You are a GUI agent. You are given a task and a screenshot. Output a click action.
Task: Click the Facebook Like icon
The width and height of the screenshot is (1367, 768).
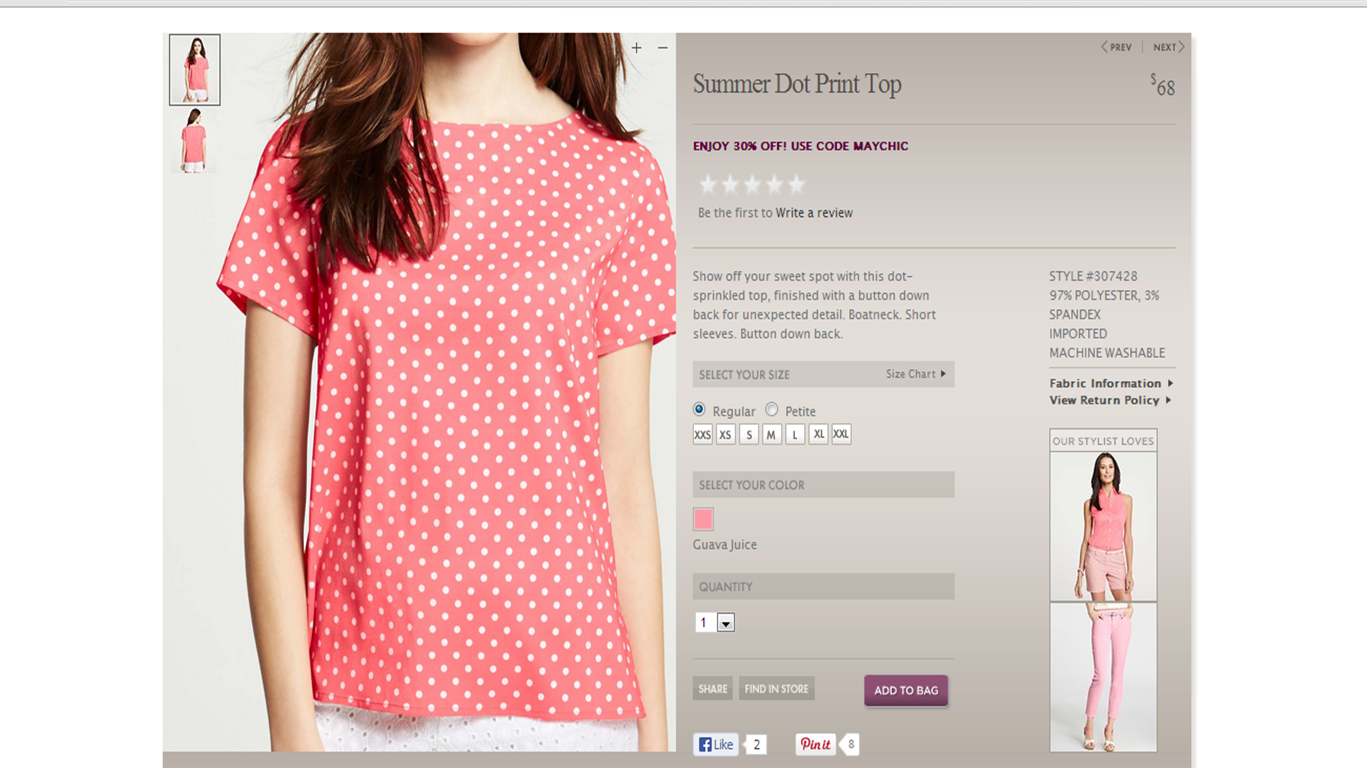[x=716, y=744]
